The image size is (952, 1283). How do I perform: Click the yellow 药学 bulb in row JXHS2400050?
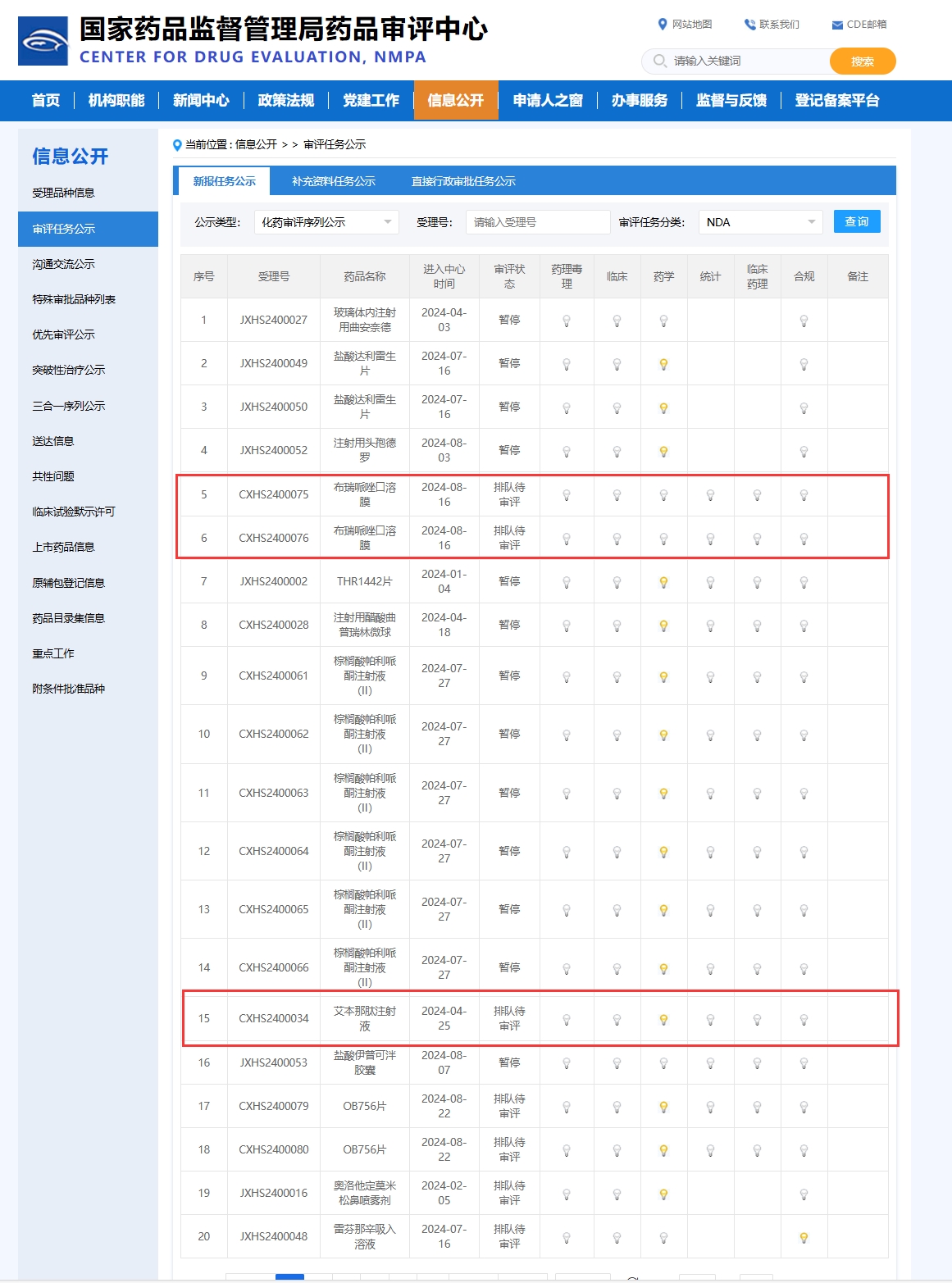(x=664, y=407)
